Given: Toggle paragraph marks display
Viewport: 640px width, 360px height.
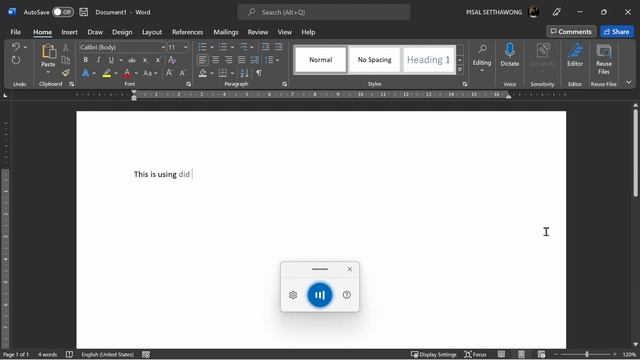Looking at the screenshot, I should (259, 73).
